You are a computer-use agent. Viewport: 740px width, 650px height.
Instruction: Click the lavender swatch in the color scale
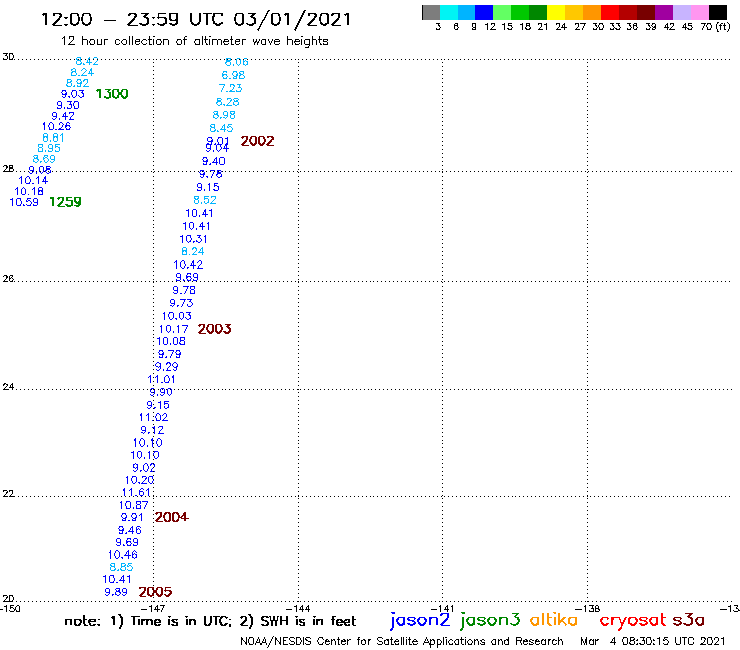pyautogui.click(x=681, y=12)
